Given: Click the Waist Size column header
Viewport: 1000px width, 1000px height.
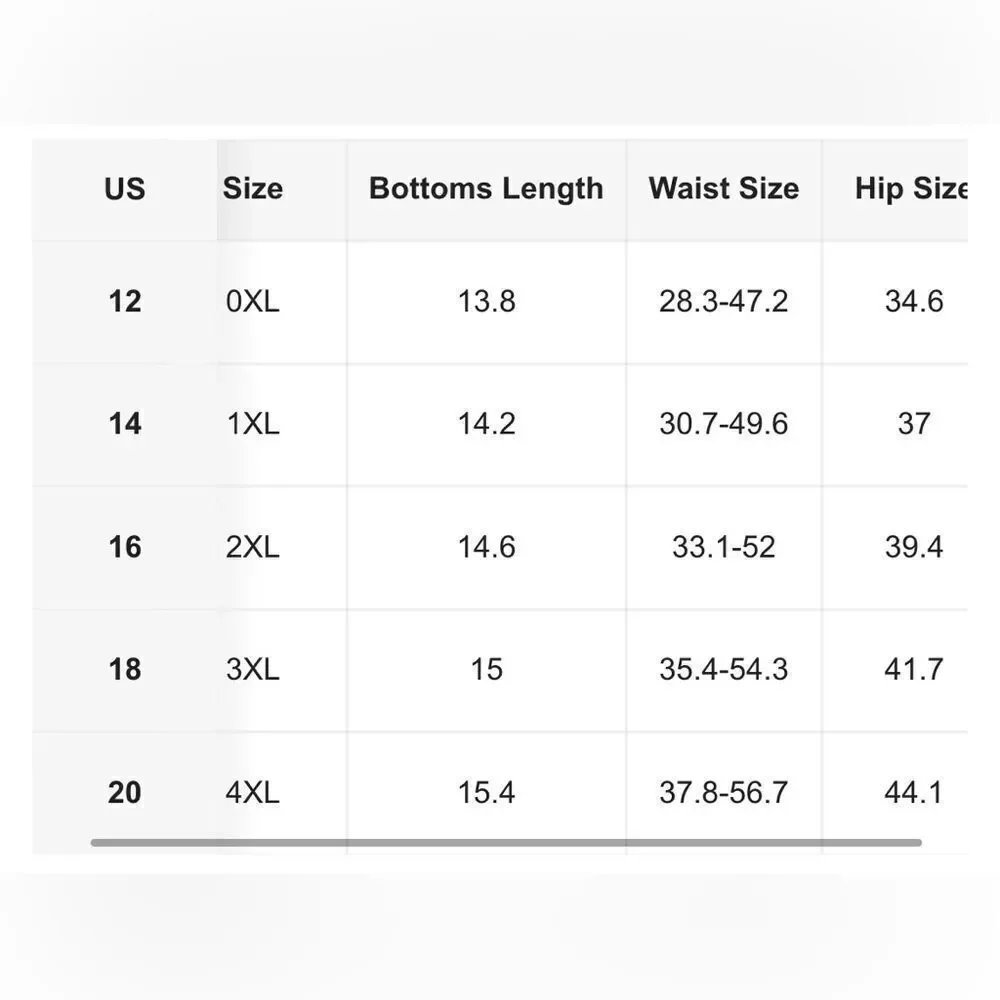Looking at the screenshot, I should point(724,189).
